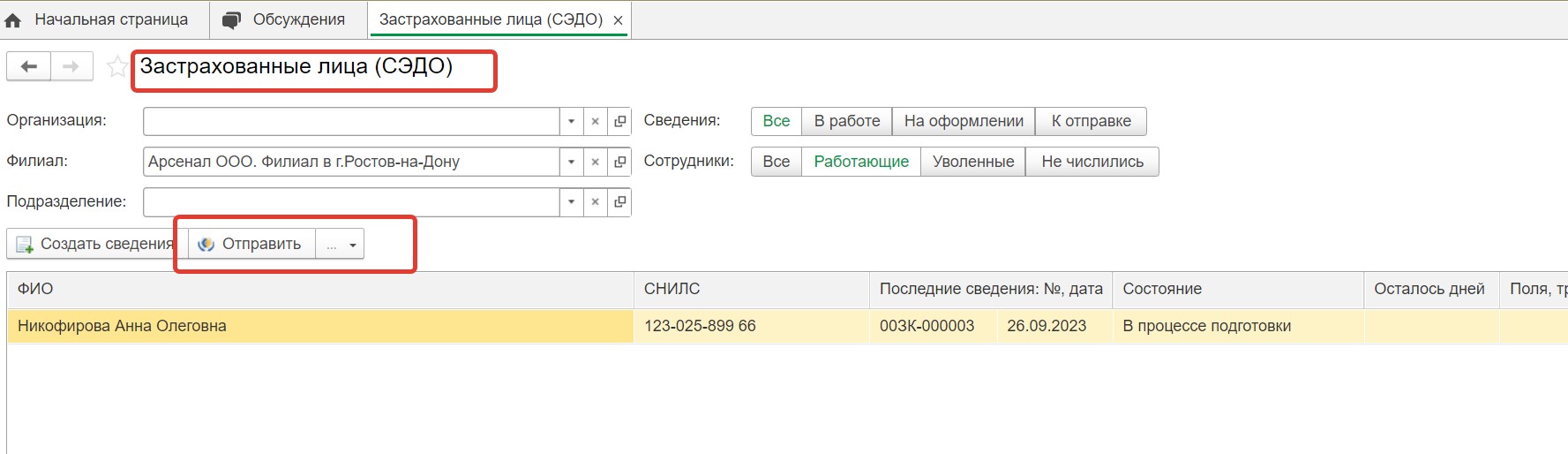This screenshot has width=1568, height=454.
Task: Expand the Подразделение dropdown list
Action: pyautogui.click(x=572, y=202)
